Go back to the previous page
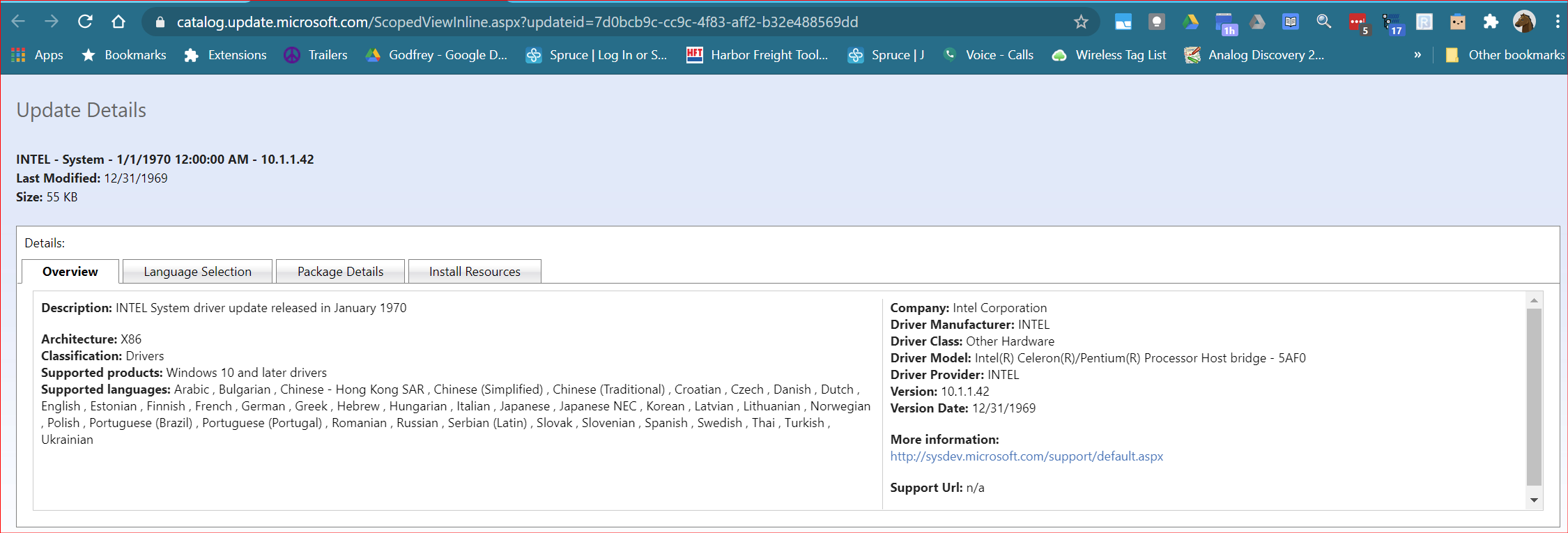 (18, 22)
